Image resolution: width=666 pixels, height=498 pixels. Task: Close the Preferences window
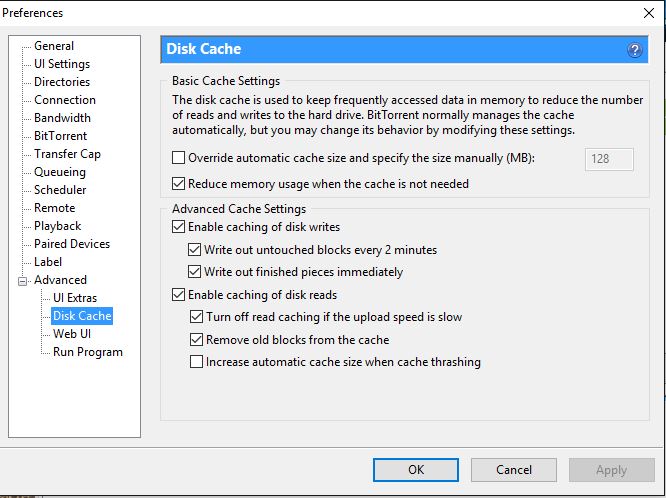(646, 13)
